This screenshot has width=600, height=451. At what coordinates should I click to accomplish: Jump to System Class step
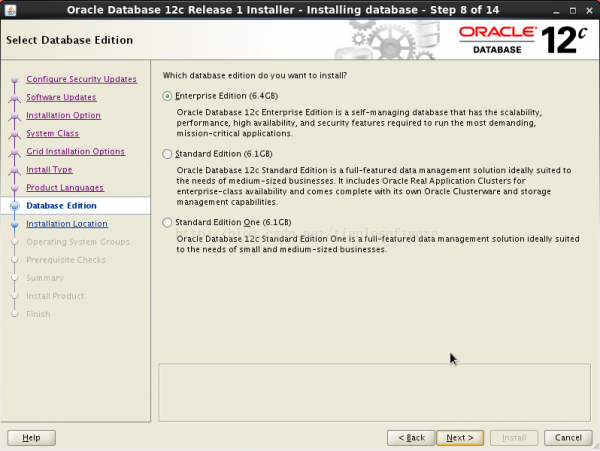coord(52,134)
